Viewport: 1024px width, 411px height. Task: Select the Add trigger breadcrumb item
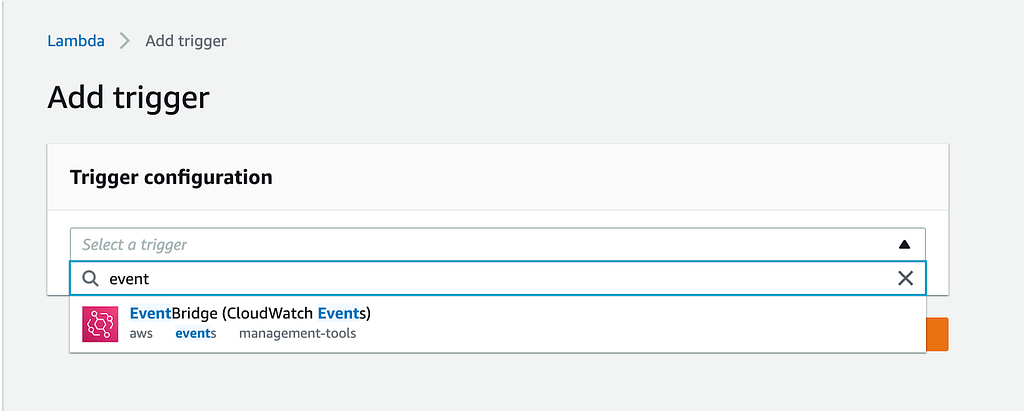(x=185, y=41)
